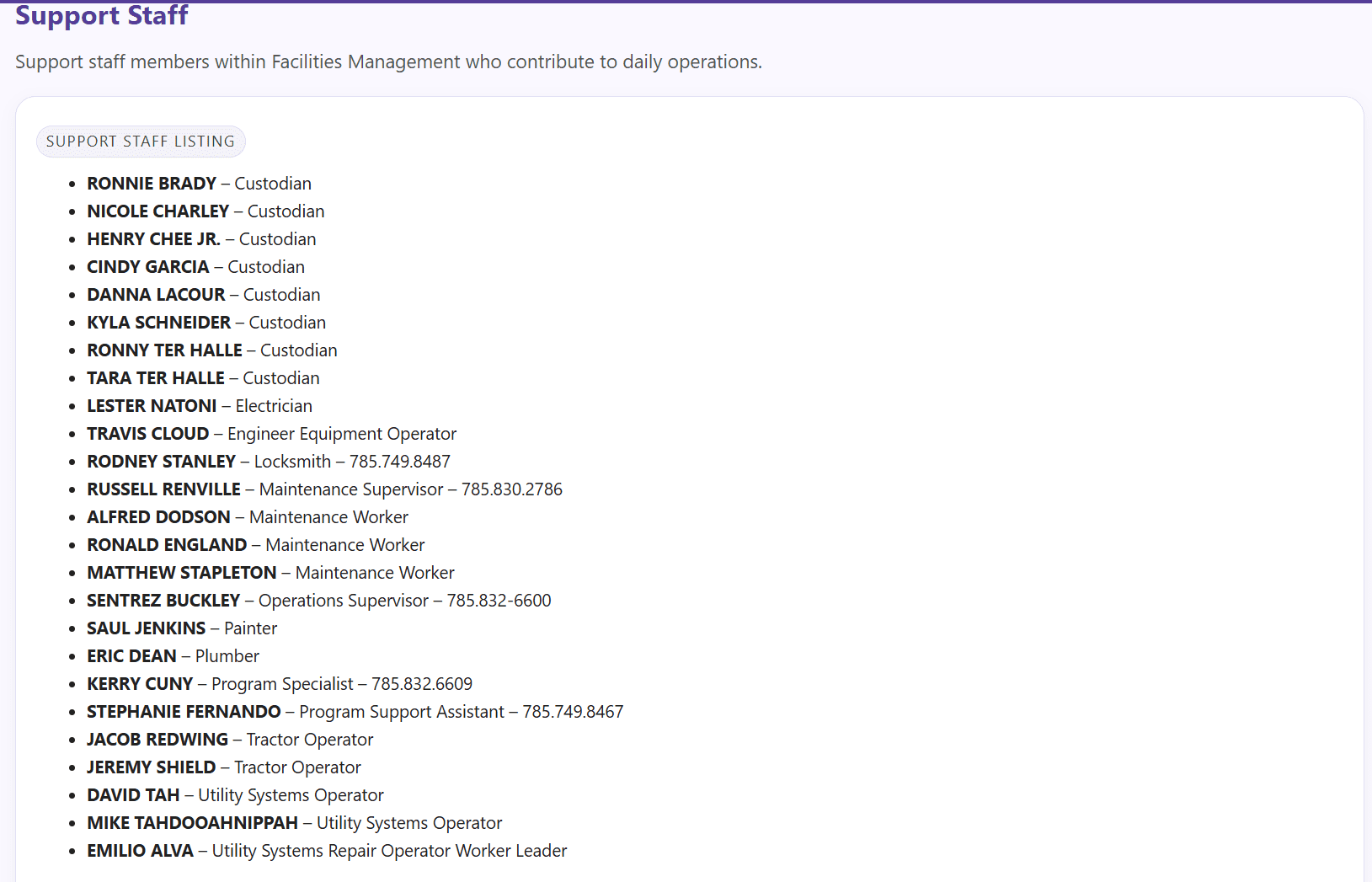Click Rodney Stanley's phone number 785.749.8487
Screen dimensions: 1372x882
399,462
